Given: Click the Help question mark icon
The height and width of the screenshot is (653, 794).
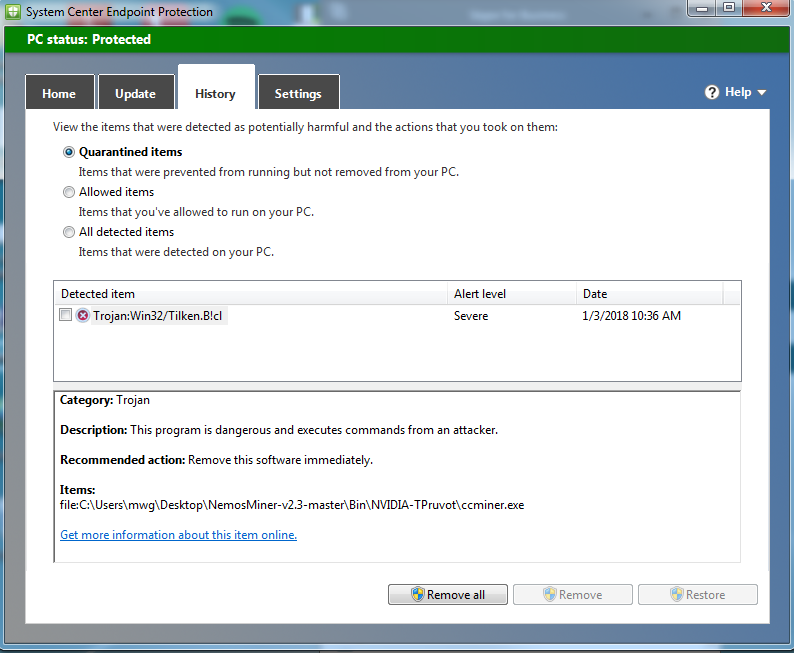Looking at the screenshot, I should click(711, 92).
